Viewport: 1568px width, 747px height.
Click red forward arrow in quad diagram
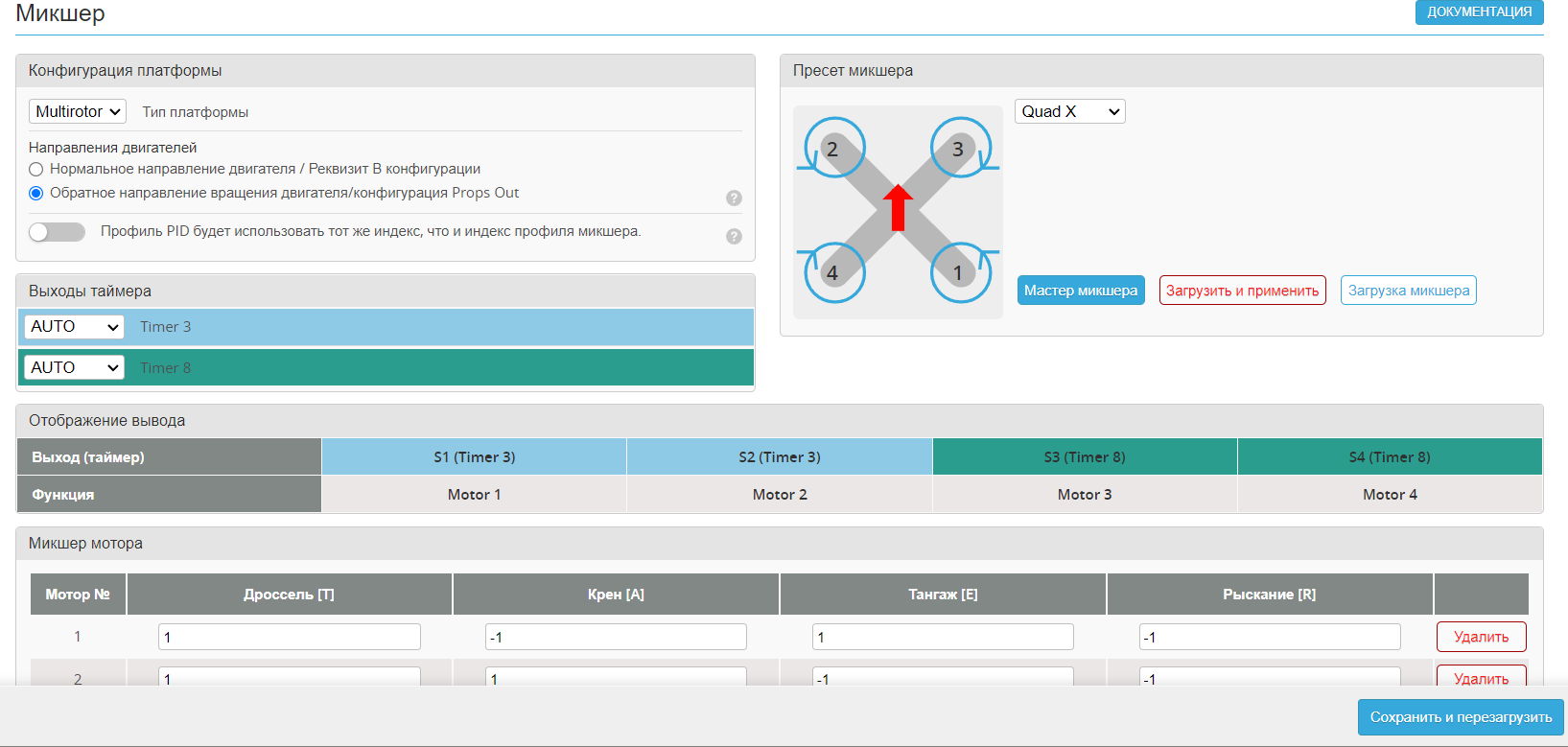pyautogui.click(x=898, y=207)
